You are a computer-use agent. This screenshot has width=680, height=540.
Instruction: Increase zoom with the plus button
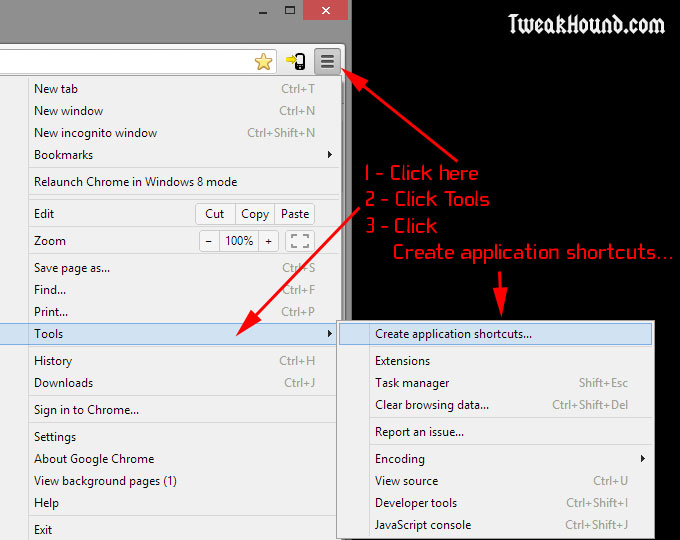click(268, 241)
